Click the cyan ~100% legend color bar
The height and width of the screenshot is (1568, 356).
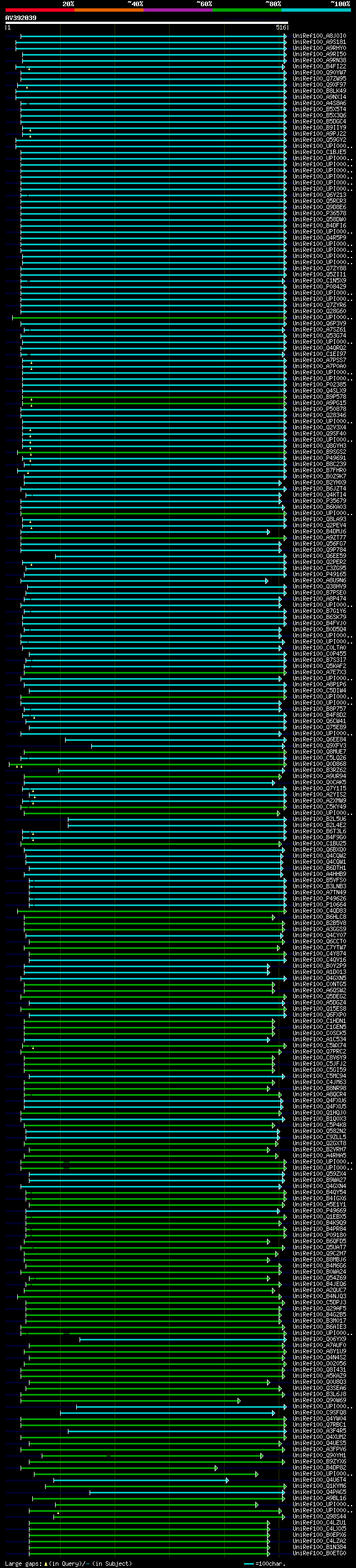pyautogui.click(x=316, y=10)
